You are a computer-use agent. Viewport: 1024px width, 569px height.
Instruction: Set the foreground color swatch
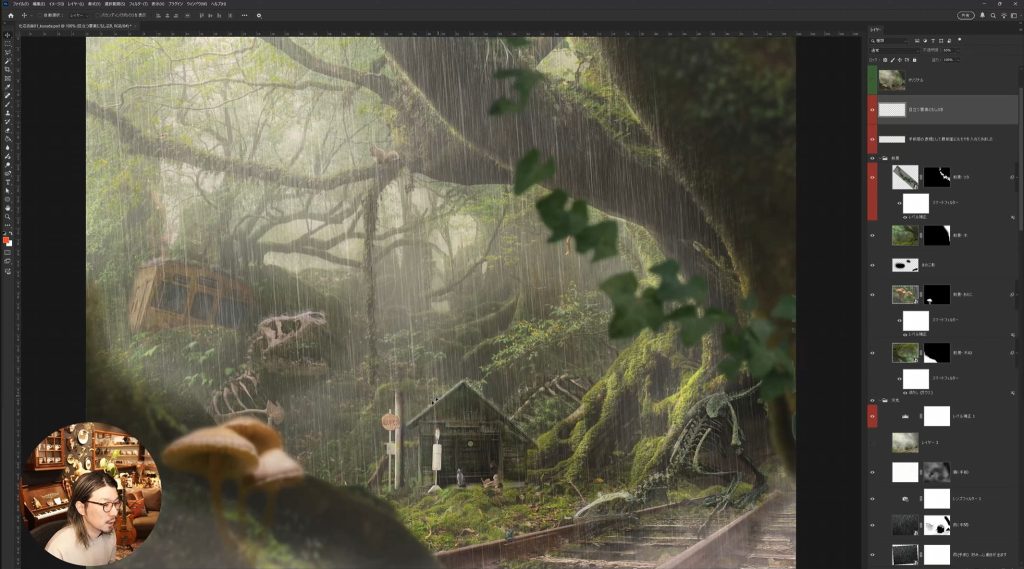pos(6,240)
